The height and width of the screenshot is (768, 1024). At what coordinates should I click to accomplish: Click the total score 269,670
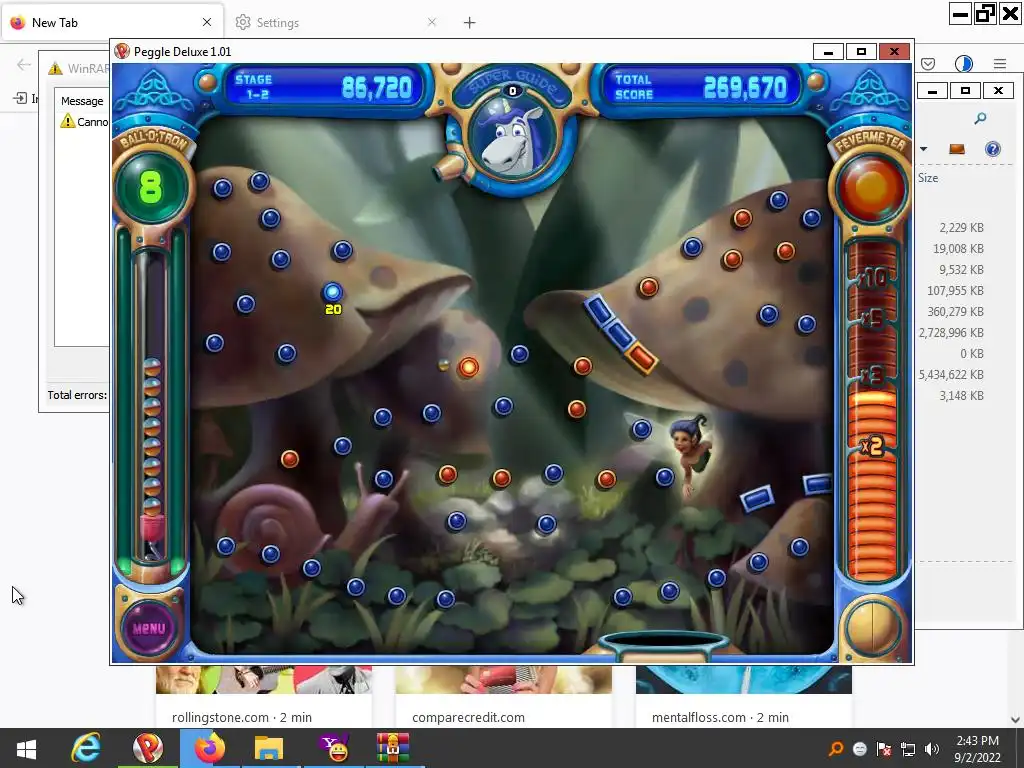[x=745, y=88]
